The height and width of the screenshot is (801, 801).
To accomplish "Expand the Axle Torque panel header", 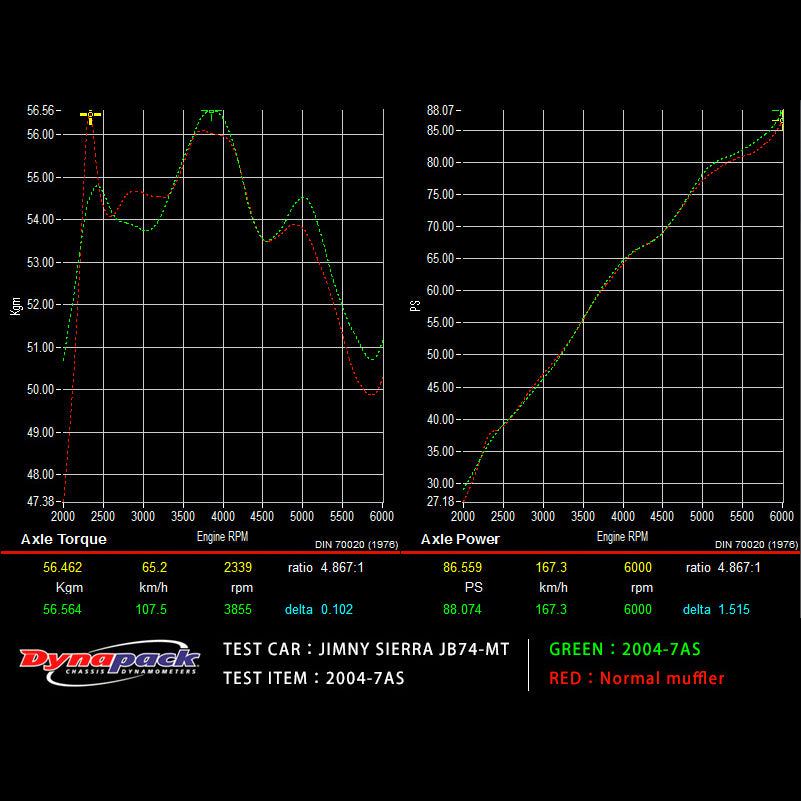I will (x=65, y=539).
